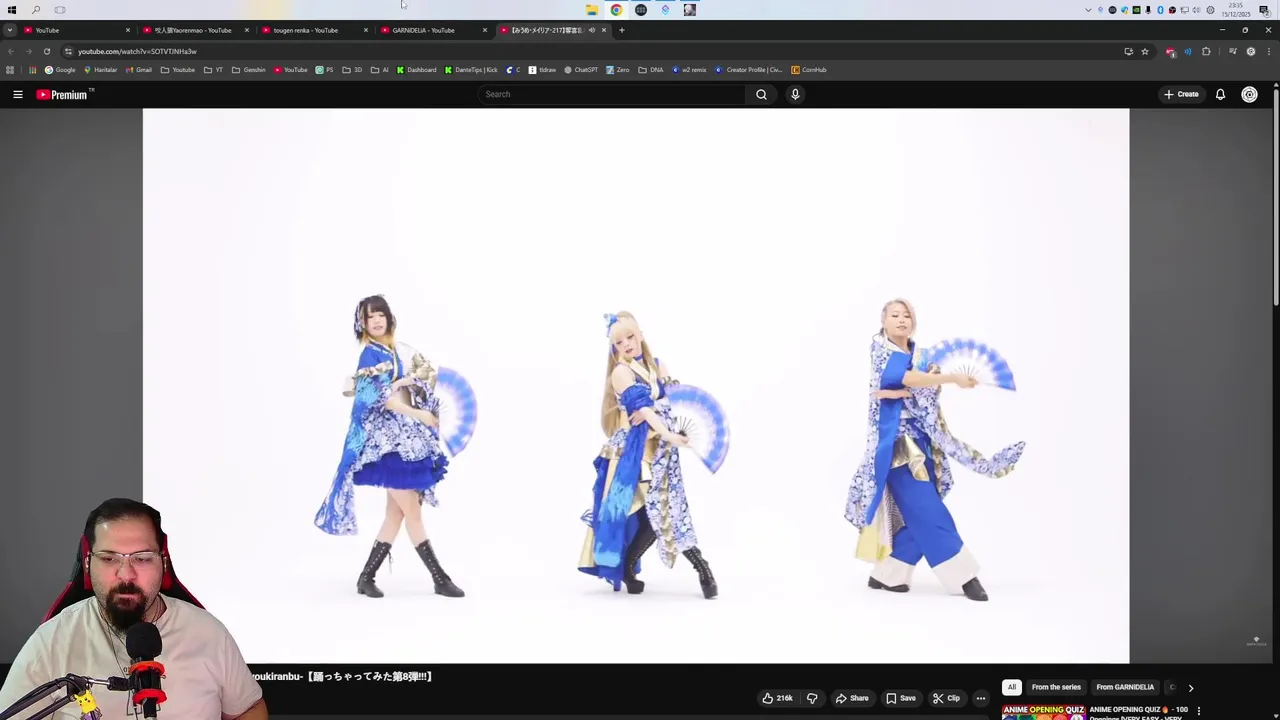Bookmark this page with the star icon
The image size is (1280, 720).
(1145, 51)
